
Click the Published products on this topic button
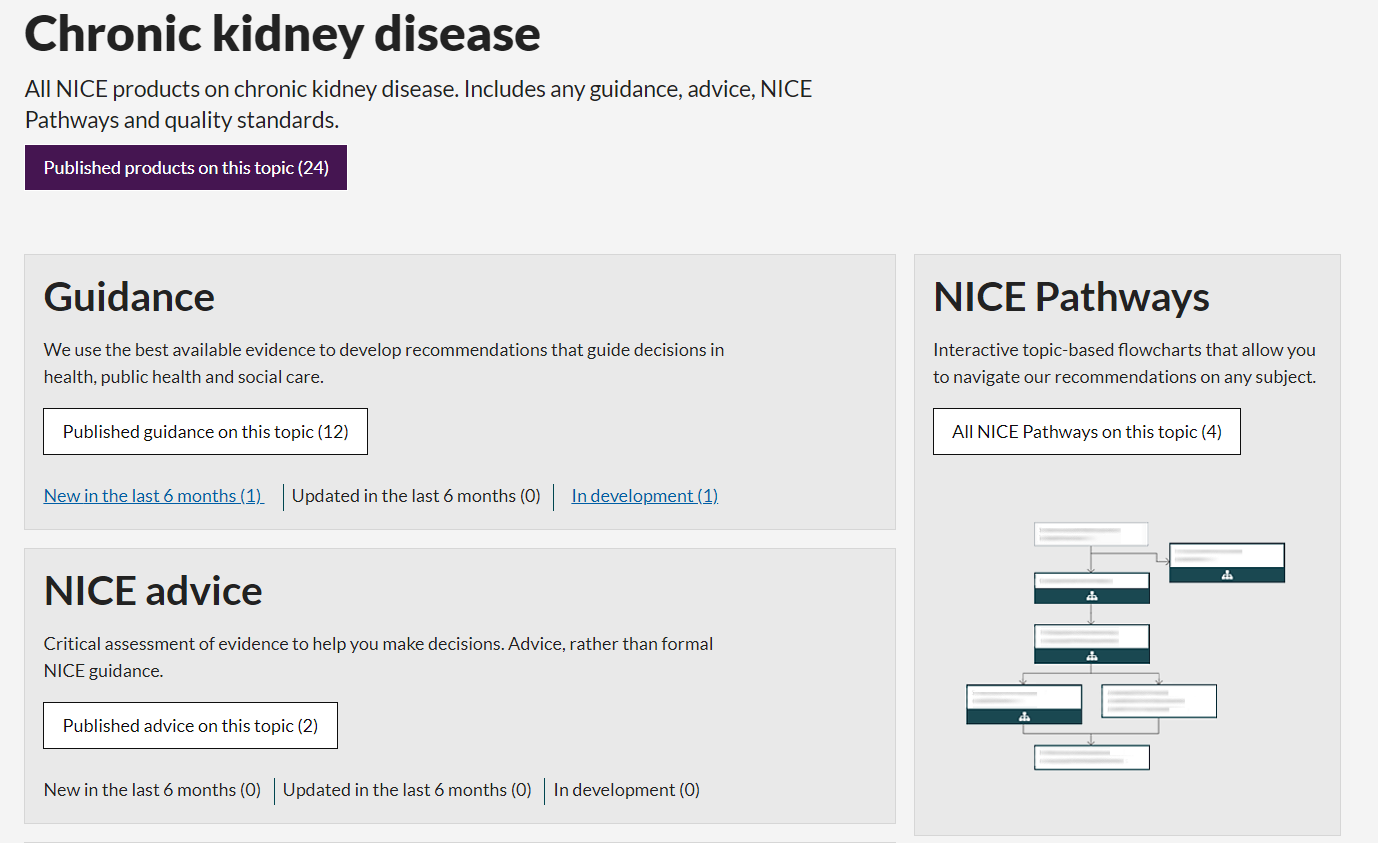tap(186, 168)
